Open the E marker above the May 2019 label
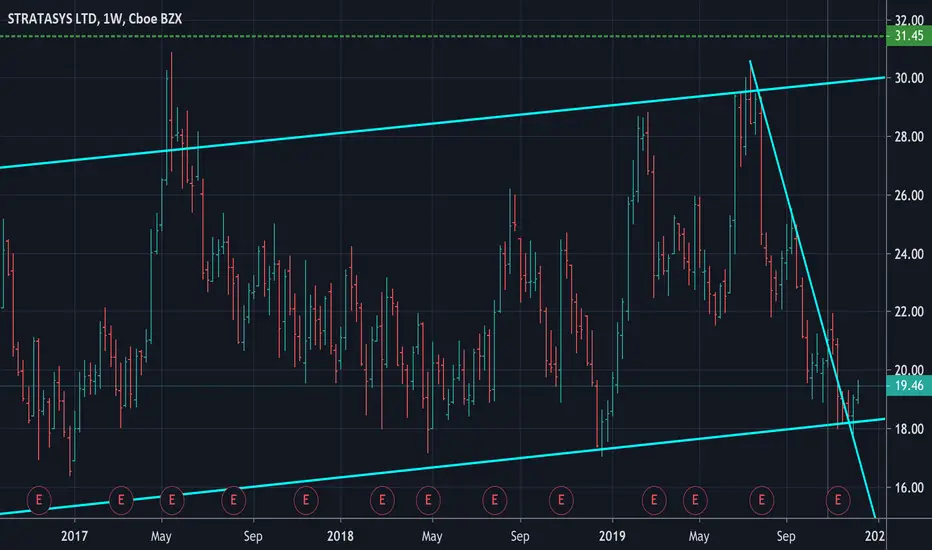 (695, 500)
